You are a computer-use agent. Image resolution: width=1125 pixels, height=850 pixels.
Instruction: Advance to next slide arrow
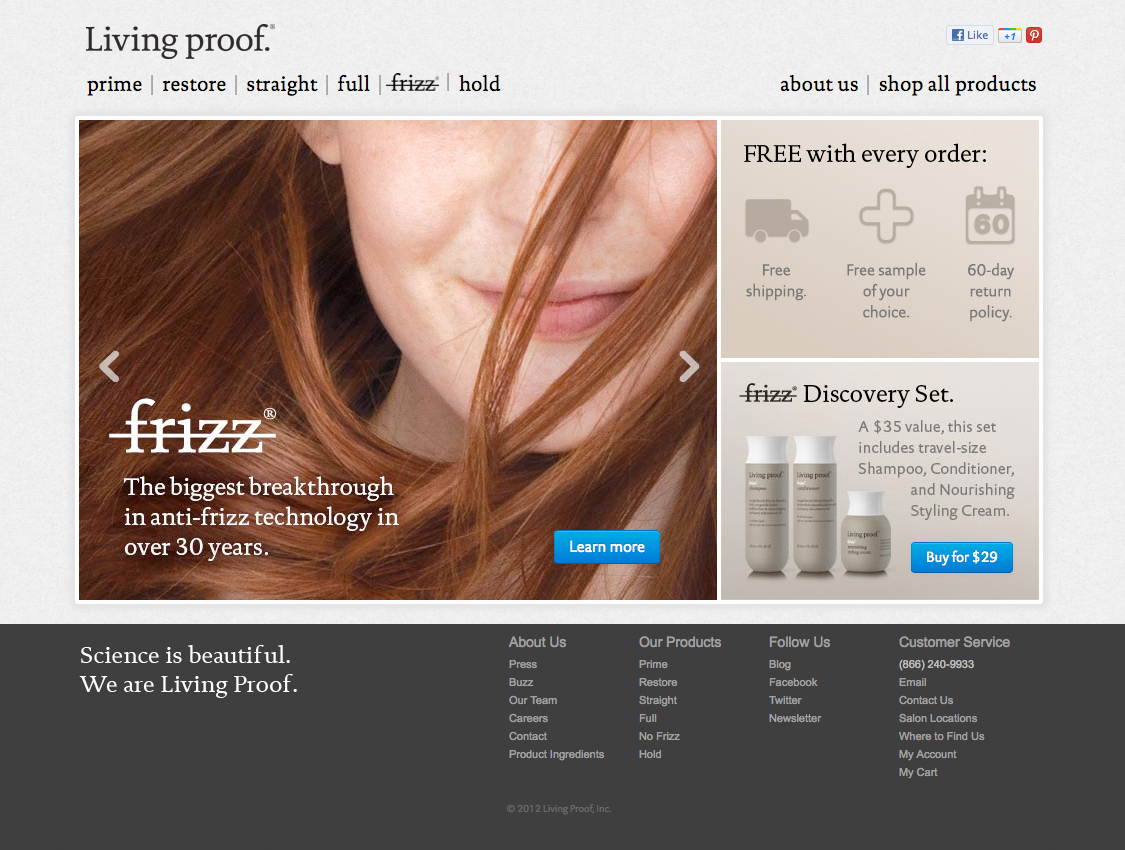(x=689, y=367)
